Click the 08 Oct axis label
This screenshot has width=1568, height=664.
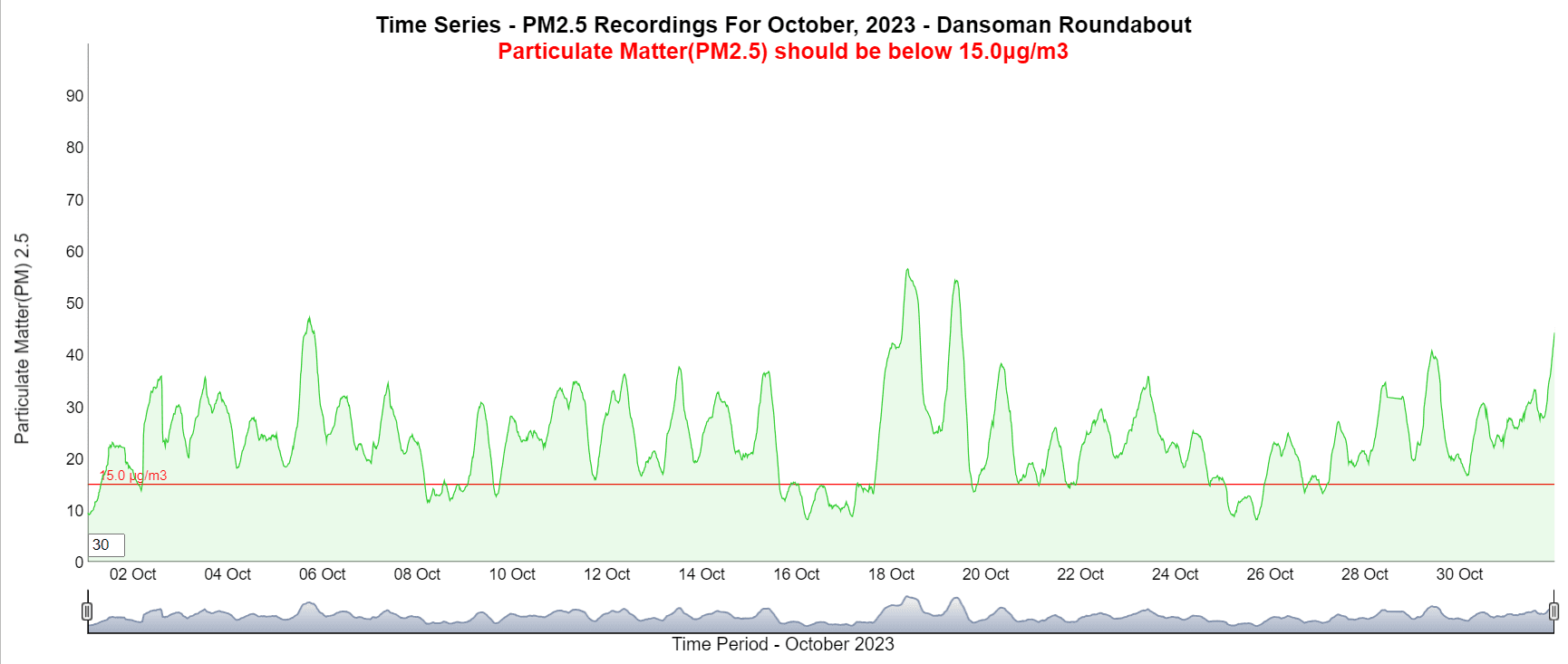click(x=417, y=574)
